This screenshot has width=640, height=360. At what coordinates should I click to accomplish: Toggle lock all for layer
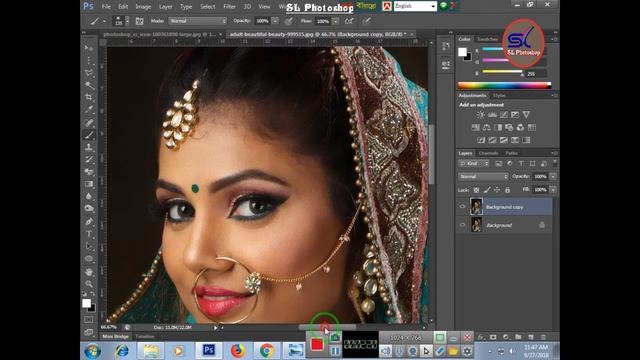[507, 190]
